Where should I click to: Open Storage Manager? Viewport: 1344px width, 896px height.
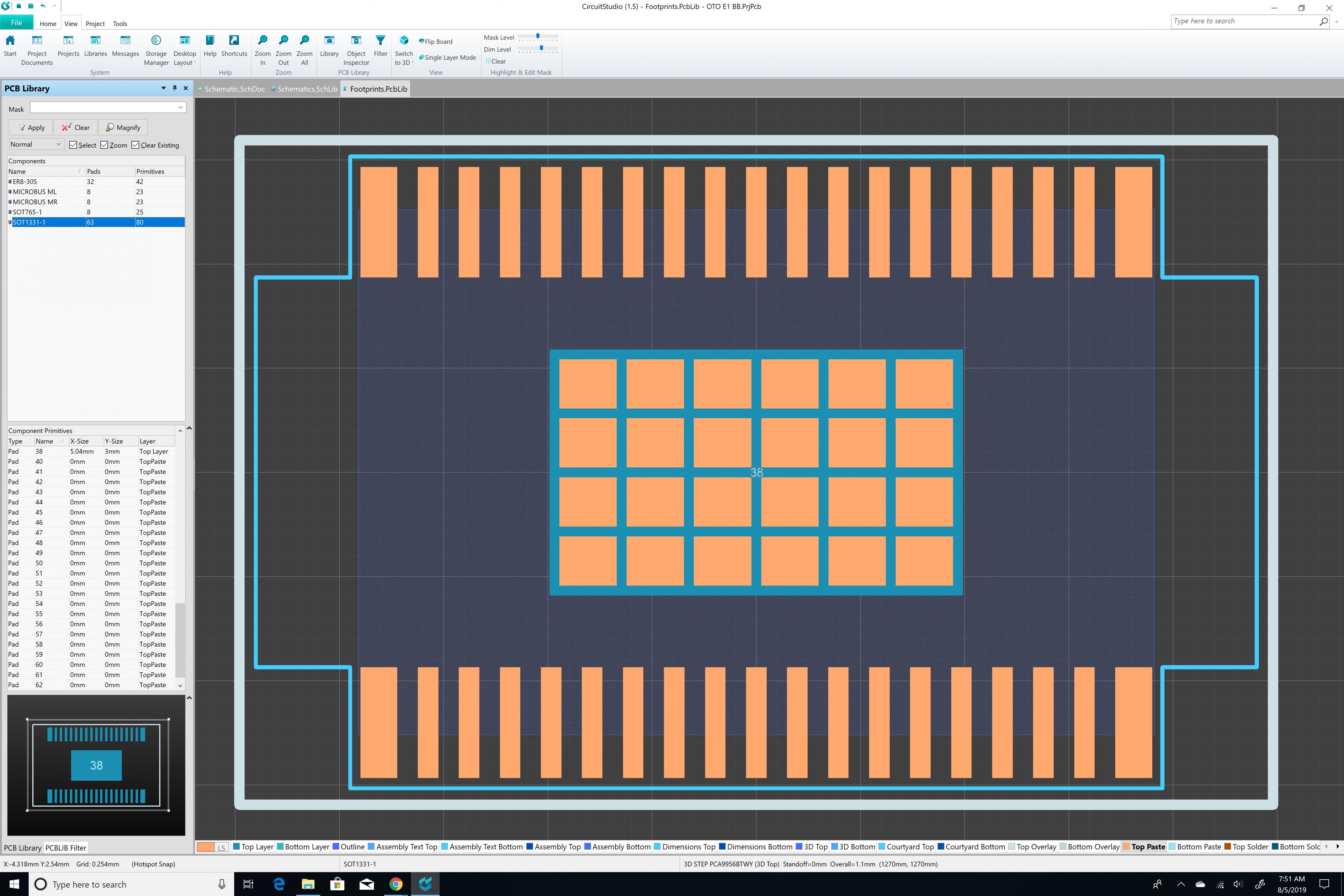pyautogui.click(x=156, y=50)
